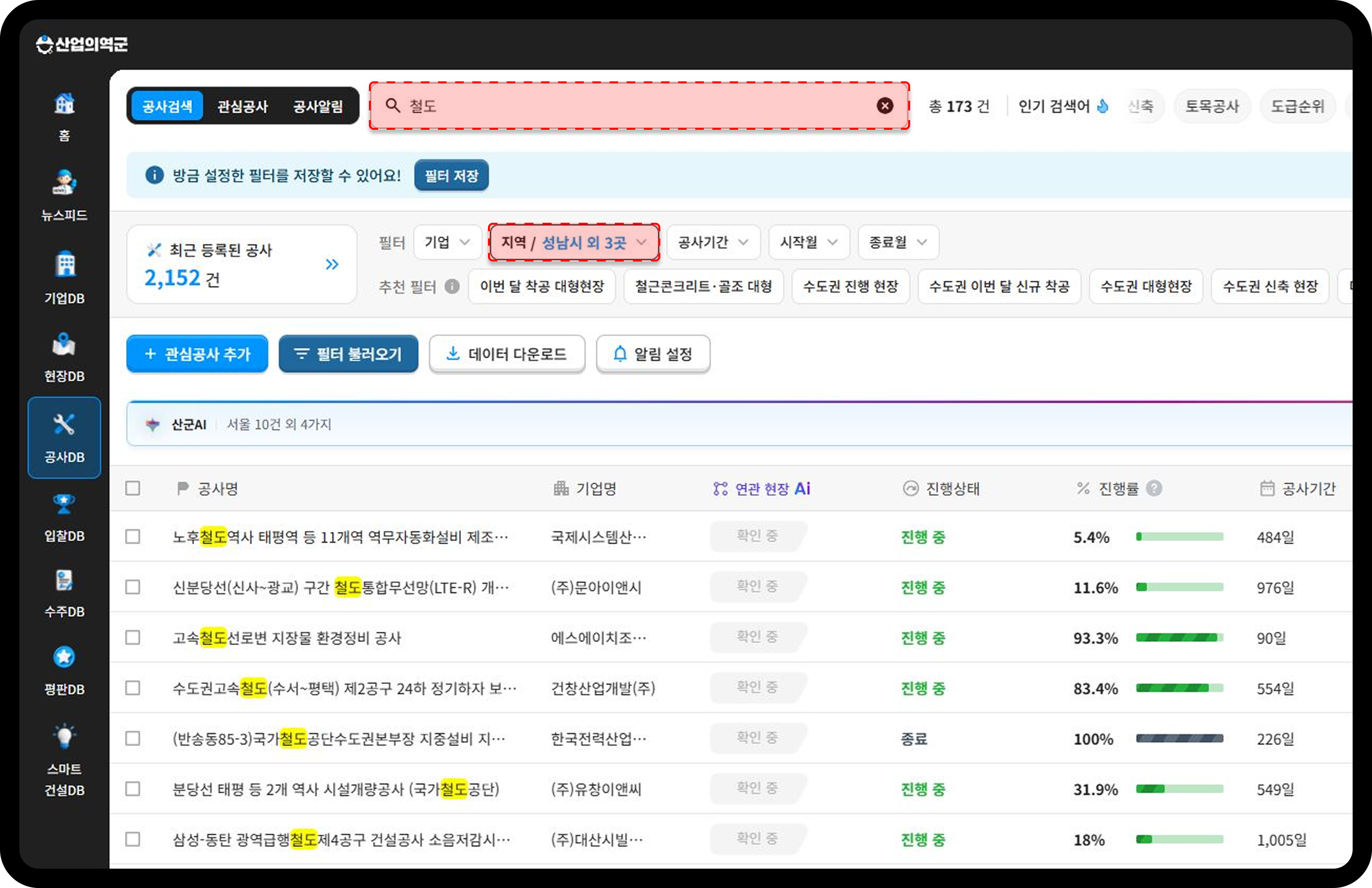
Task: Expand the 시작월 filter dropdown
Action: click(x=809, y=242)
